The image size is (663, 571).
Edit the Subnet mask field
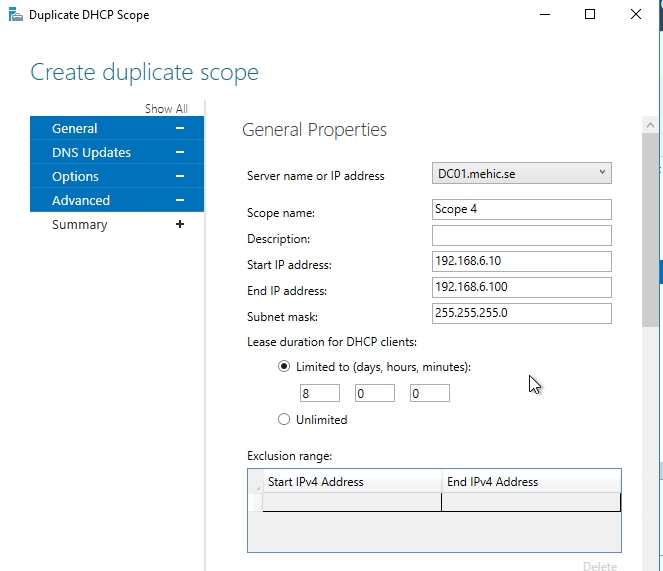click(x=521, y=314)
